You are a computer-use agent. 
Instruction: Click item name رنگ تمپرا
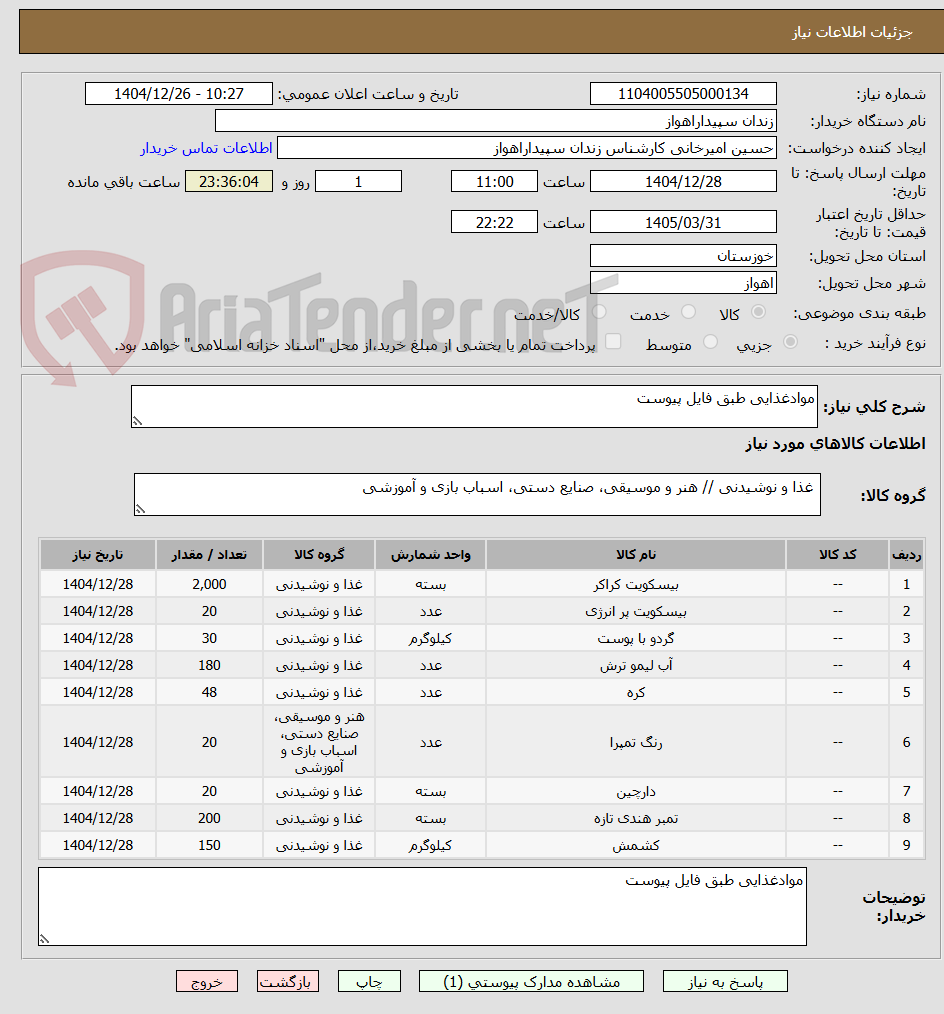(x=636, y=742)
